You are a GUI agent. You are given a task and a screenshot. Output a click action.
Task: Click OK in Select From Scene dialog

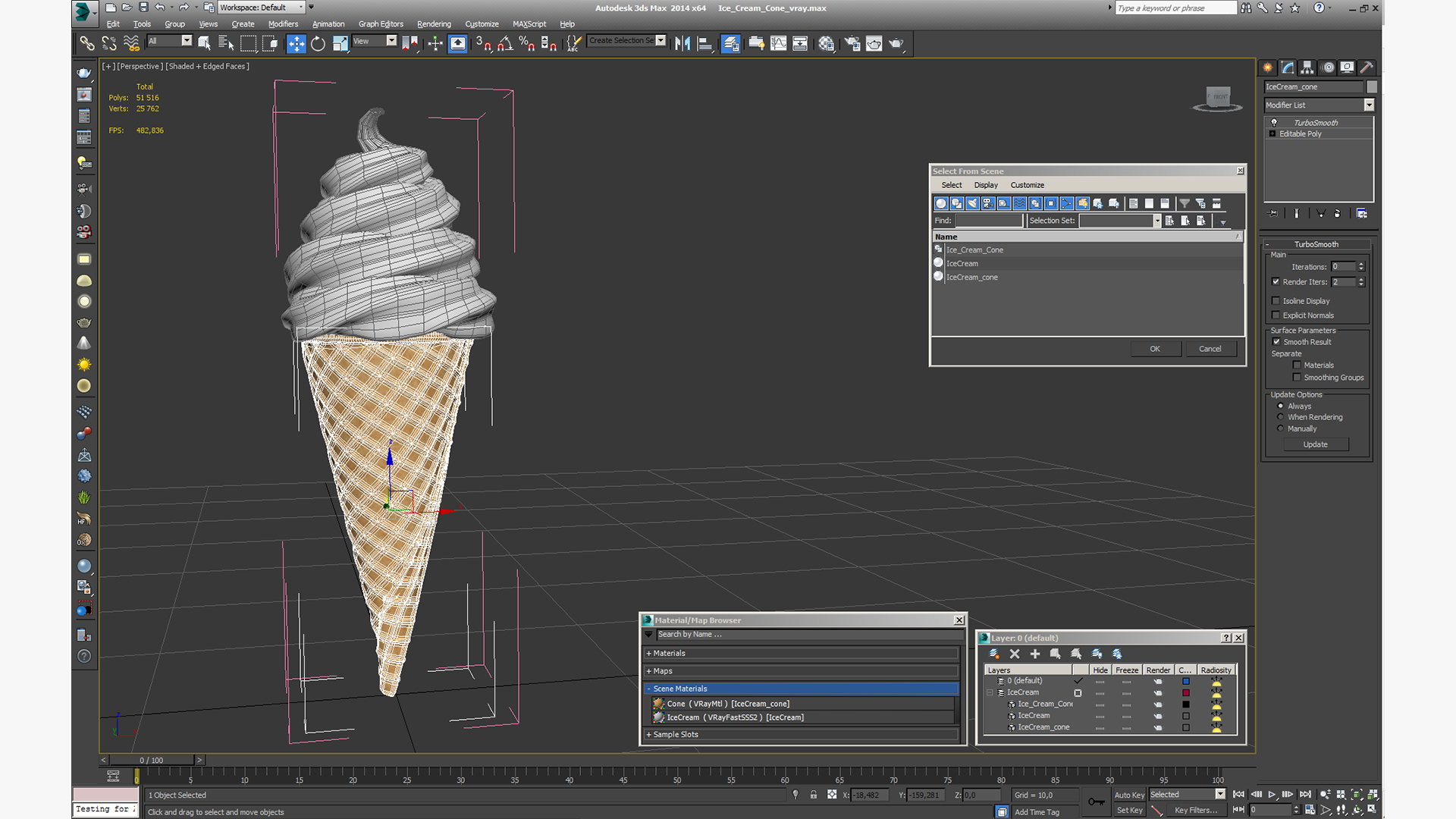click(1155, 349)
